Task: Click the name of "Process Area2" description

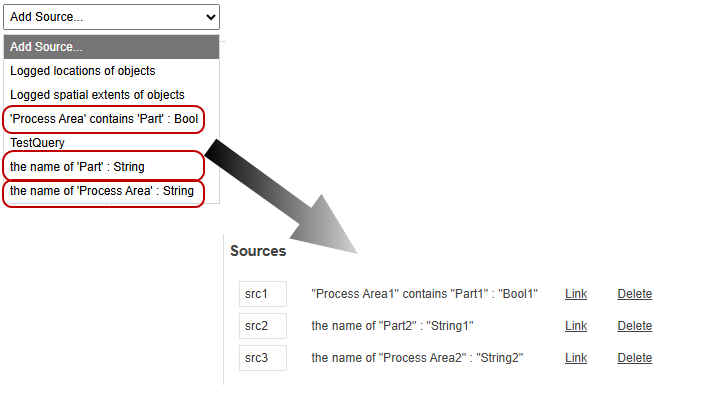Action: tap(417, 358)
